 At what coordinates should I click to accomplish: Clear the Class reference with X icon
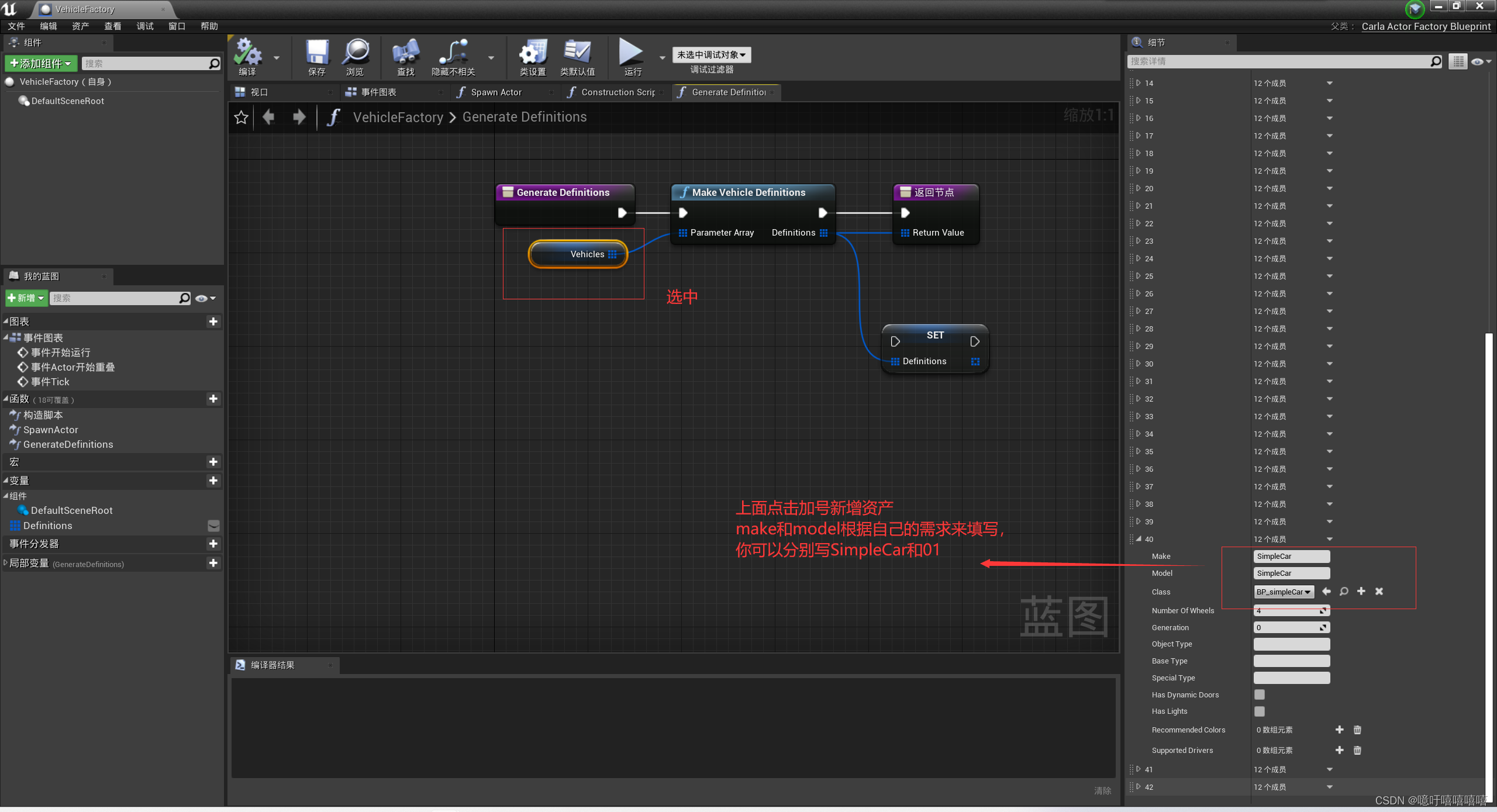point(1379,592)
